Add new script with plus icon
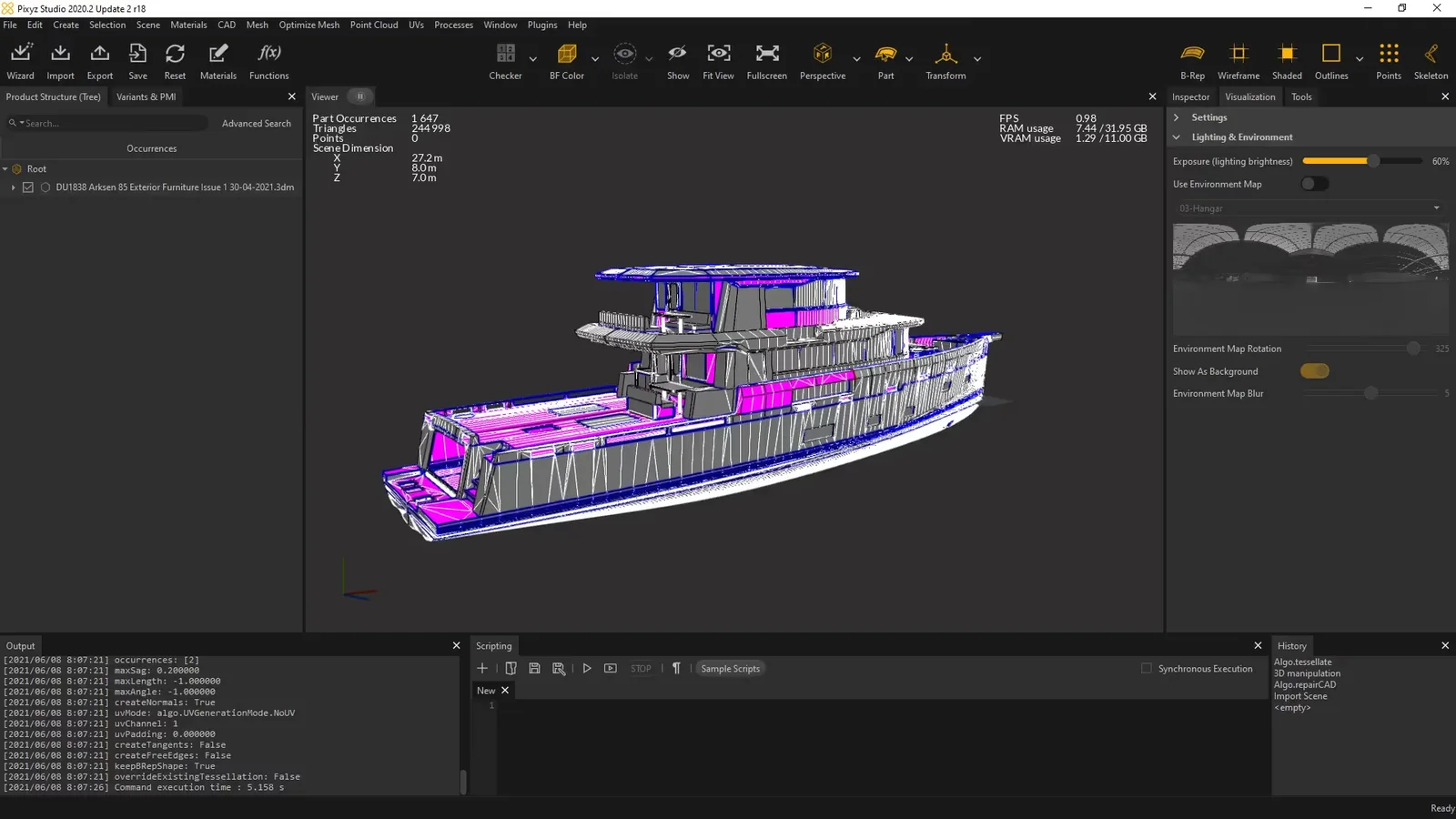 coord(482,668)
